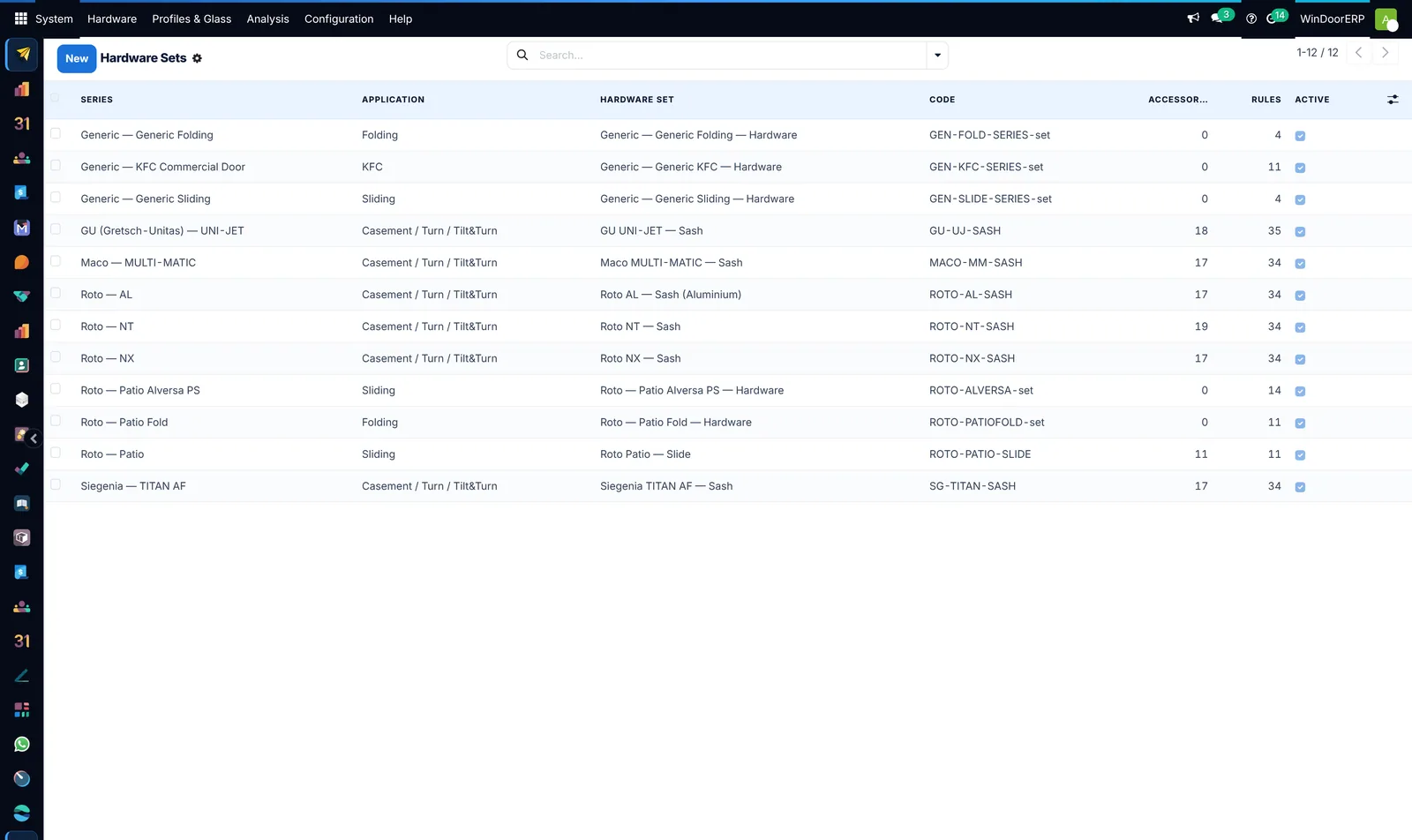
Task: Open the System menu
Action: pyautogui.click(x=54, y=19)
